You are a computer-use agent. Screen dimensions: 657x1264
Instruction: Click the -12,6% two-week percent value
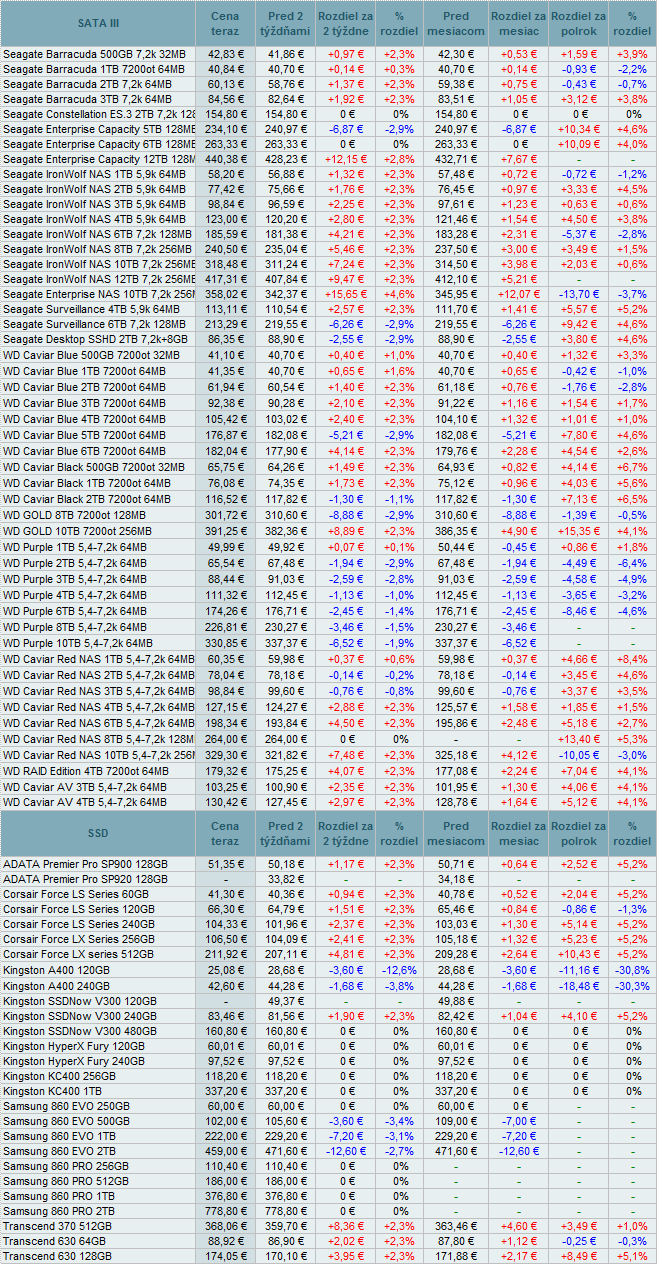(400, 969)
